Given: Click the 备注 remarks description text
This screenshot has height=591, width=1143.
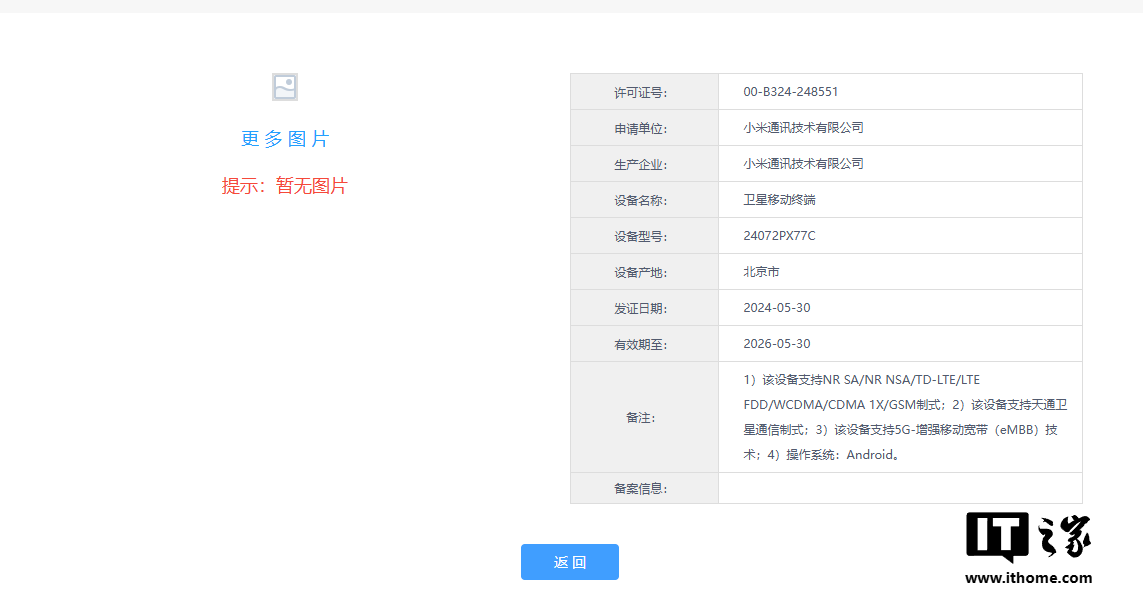Looking at the screenshot, I should coord(900,417).
